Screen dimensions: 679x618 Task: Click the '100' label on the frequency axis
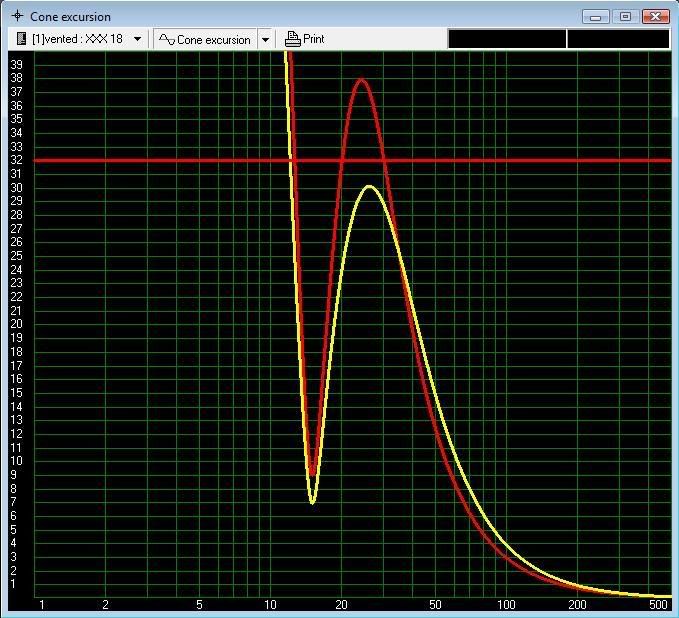pos(506,605)
